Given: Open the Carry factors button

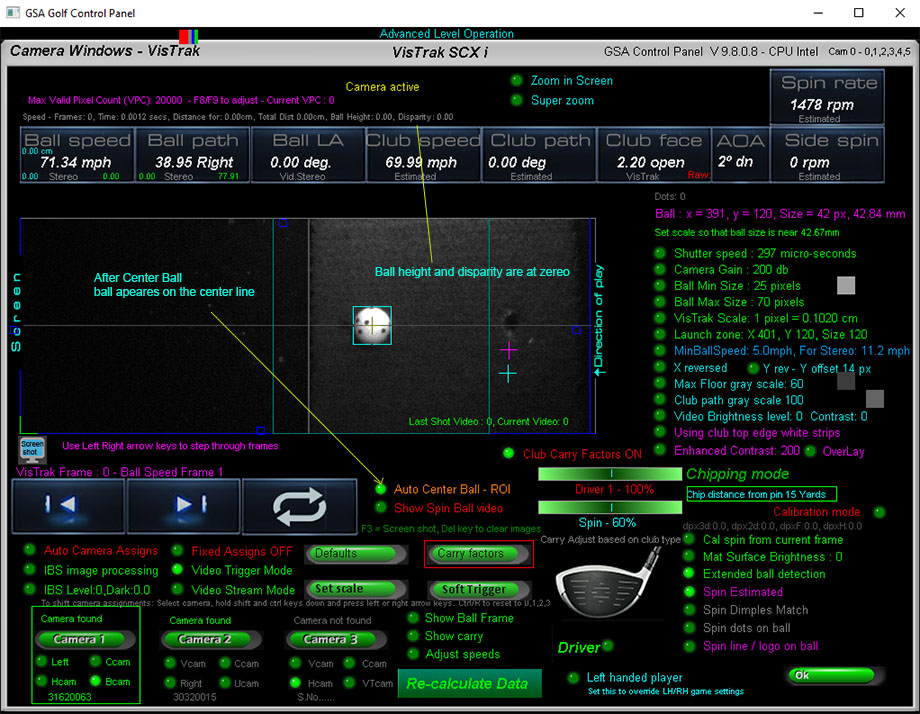Looking at the screenshot, I should coord(477,553).
